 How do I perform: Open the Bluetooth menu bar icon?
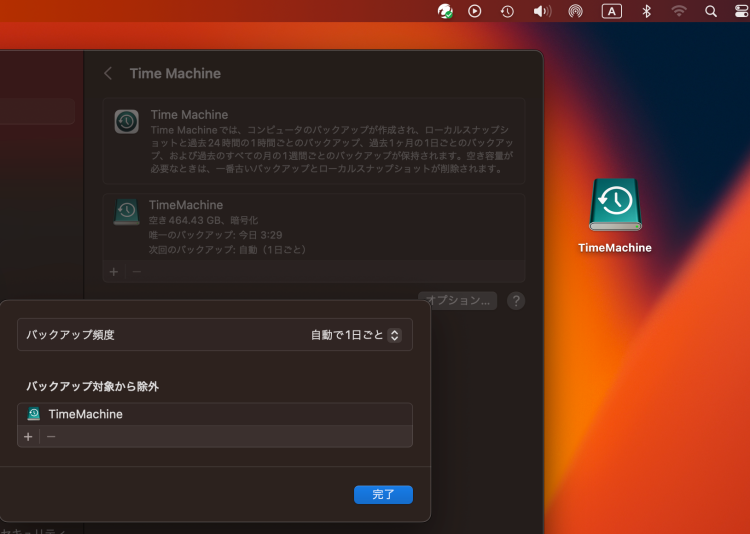[646, 11]
